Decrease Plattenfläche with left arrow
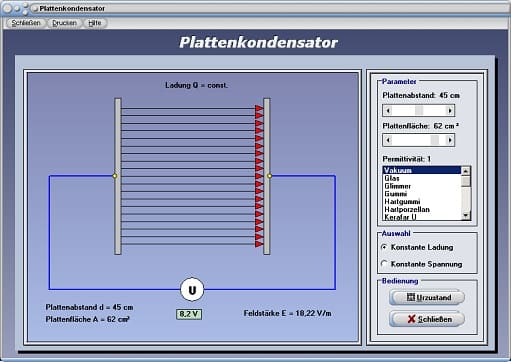Viewport: 511px width, 362px height. 388,140
